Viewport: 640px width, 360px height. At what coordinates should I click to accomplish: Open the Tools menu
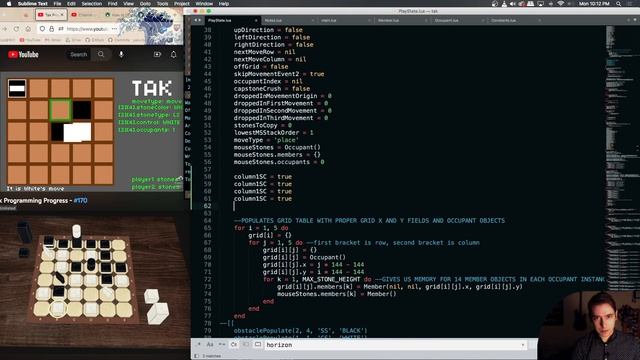coord(162,4)
